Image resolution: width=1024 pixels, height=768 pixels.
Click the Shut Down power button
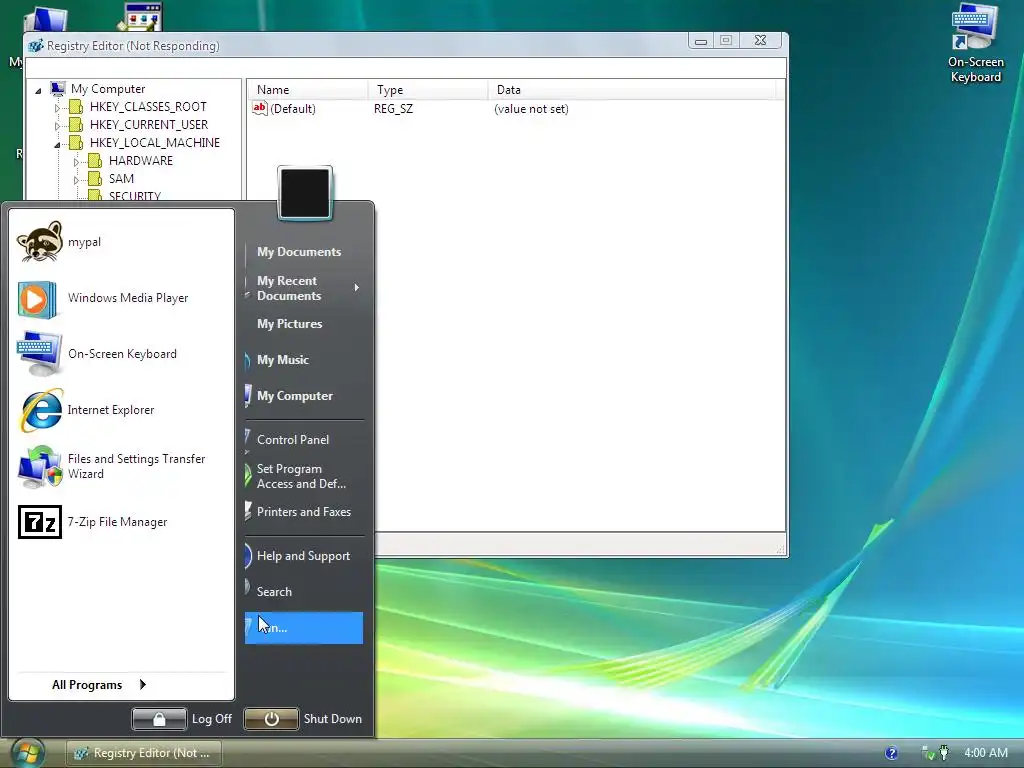pyautogui.click(x=271, y=719)
